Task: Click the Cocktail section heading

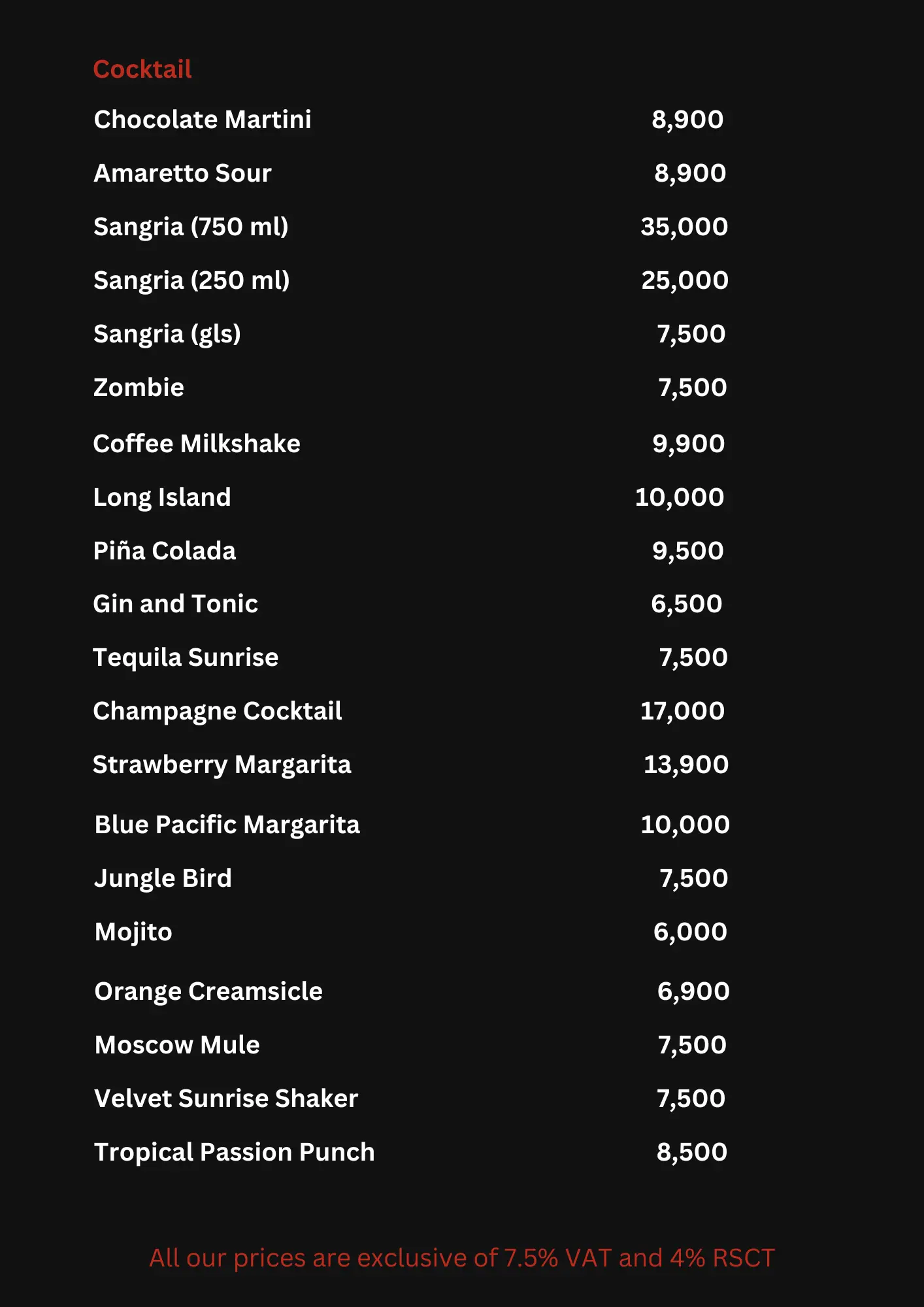Action: click(x=142, y=69)
